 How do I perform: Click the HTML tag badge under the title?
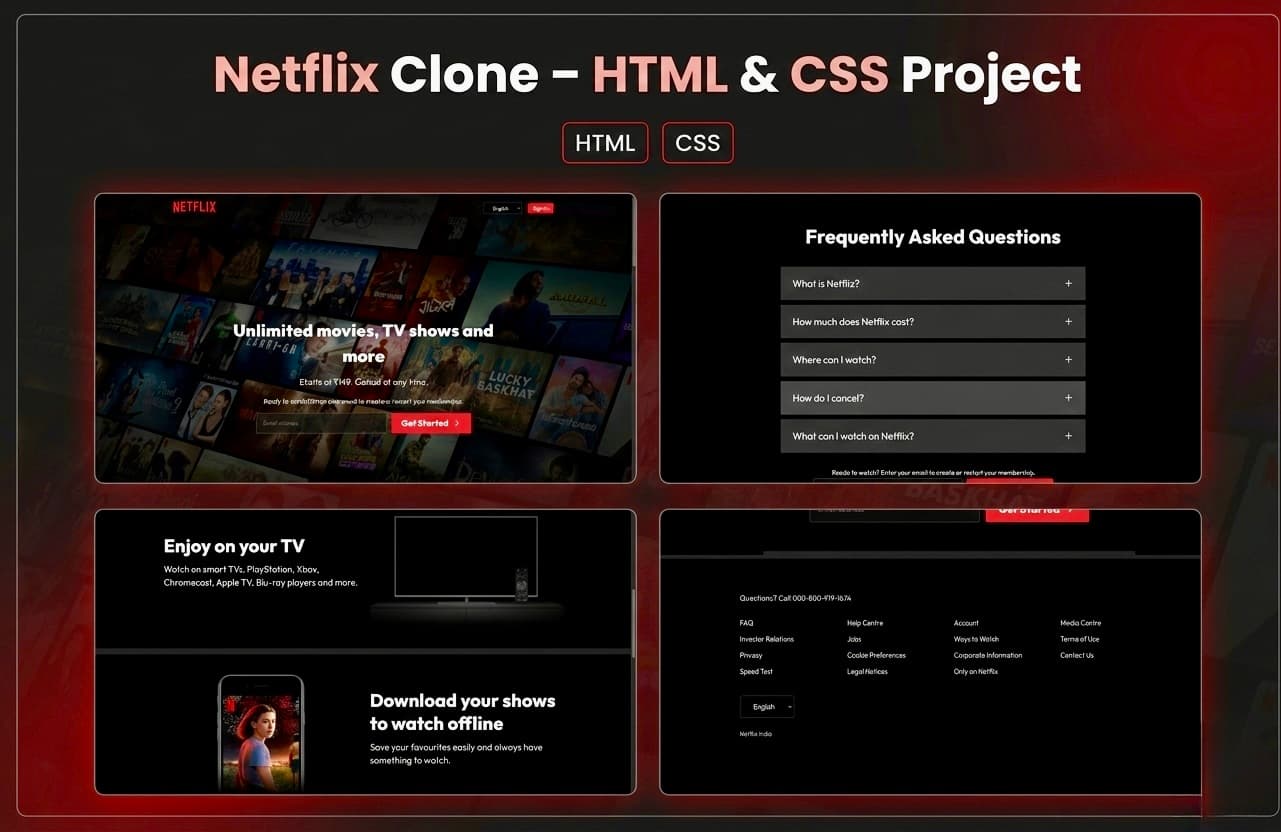[605, 143]
